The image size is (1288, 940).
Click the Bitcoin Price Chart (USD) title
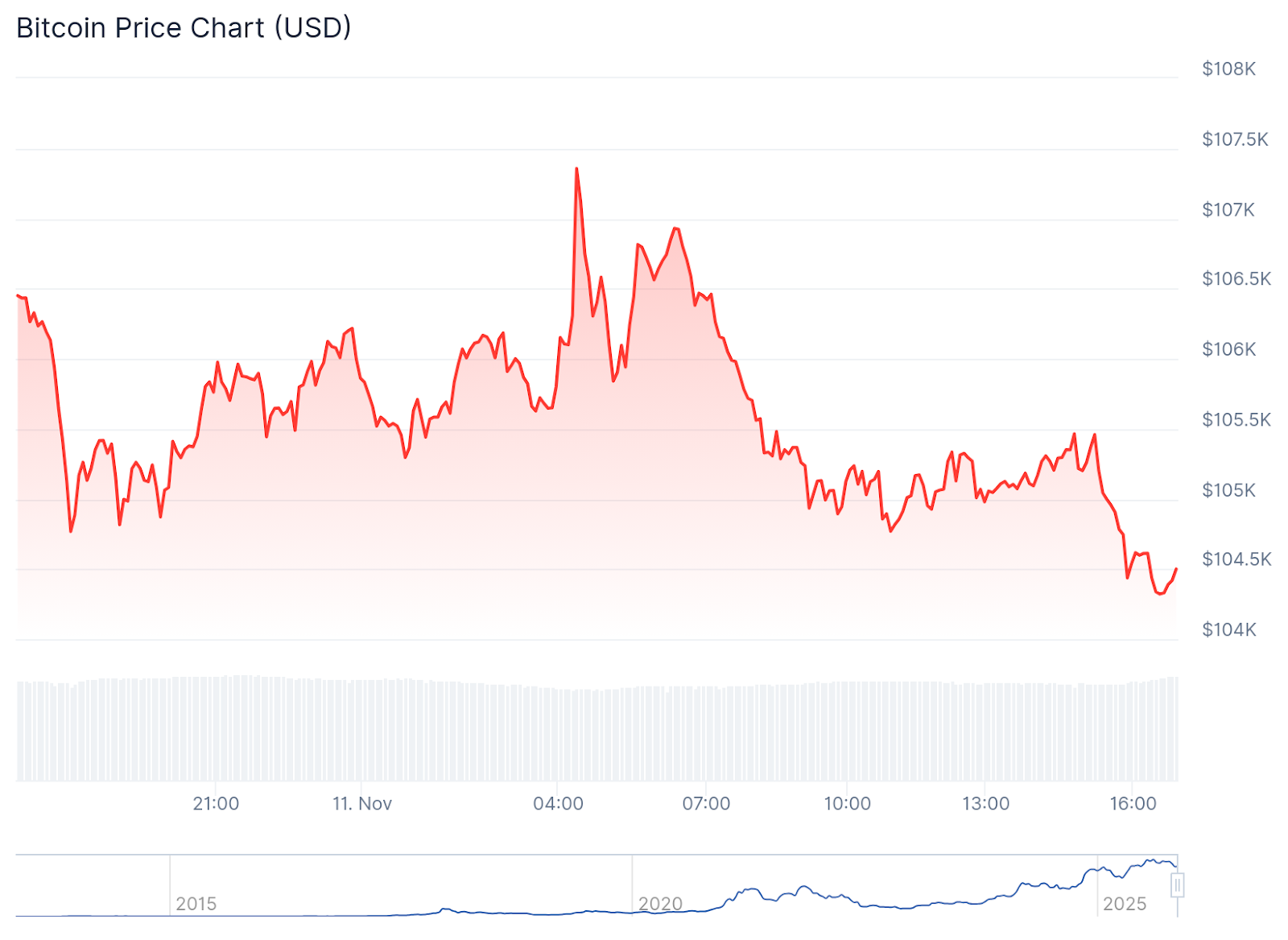pyautogui.click(x=184, y=28)
